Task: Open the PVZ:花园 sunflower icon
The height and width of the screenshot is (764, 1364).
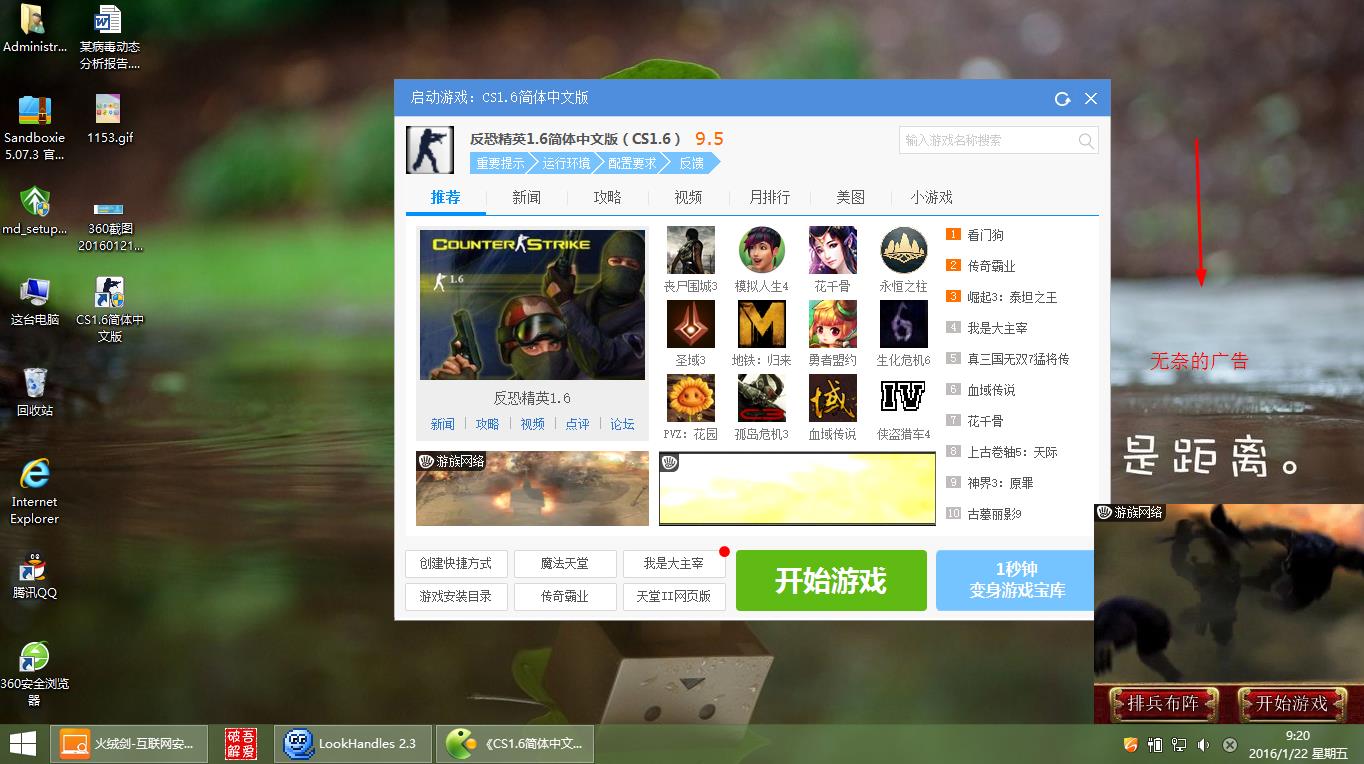Action: [x=691, y=398]
